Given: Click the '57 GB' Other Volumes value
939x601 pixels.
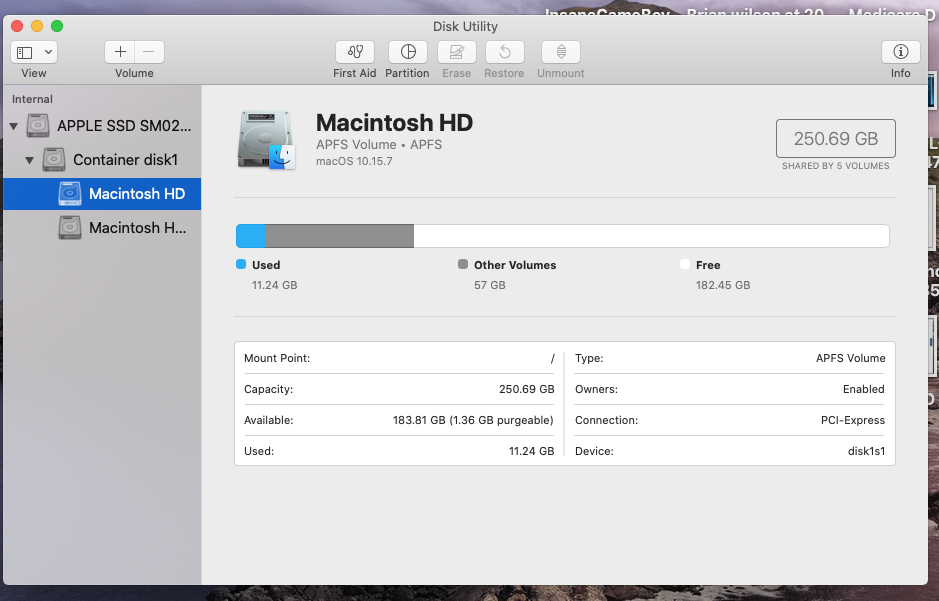Looking at the screenshot, I should 490,285.
